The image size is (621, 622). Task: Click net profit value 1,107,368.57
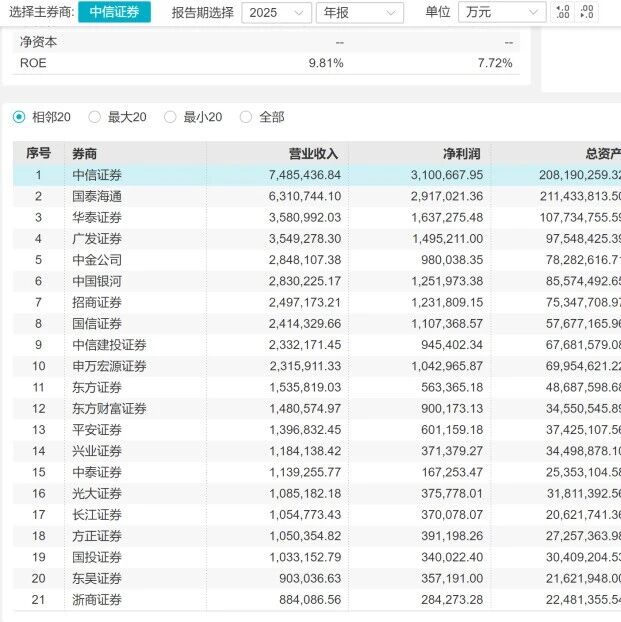click(x=447, y=324)
